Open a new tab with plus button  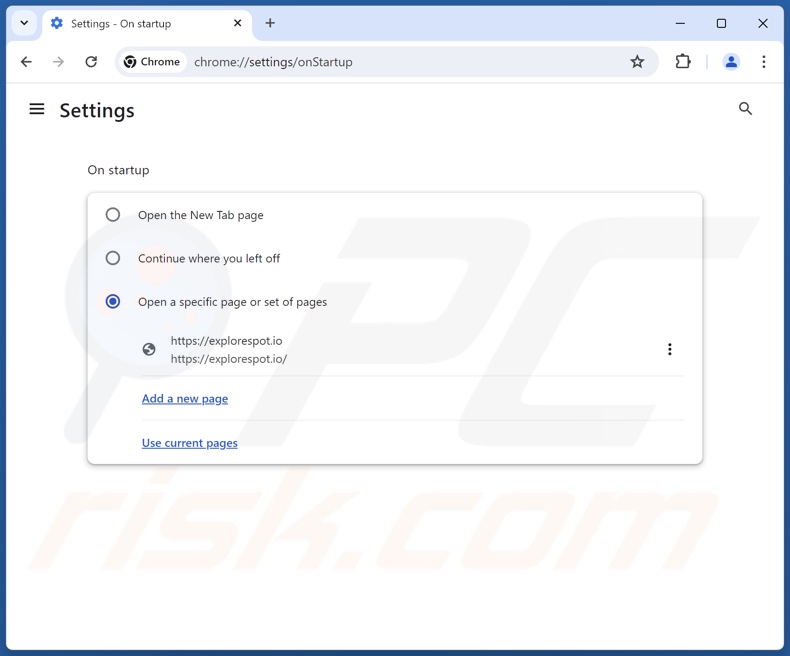coord(270,23)
